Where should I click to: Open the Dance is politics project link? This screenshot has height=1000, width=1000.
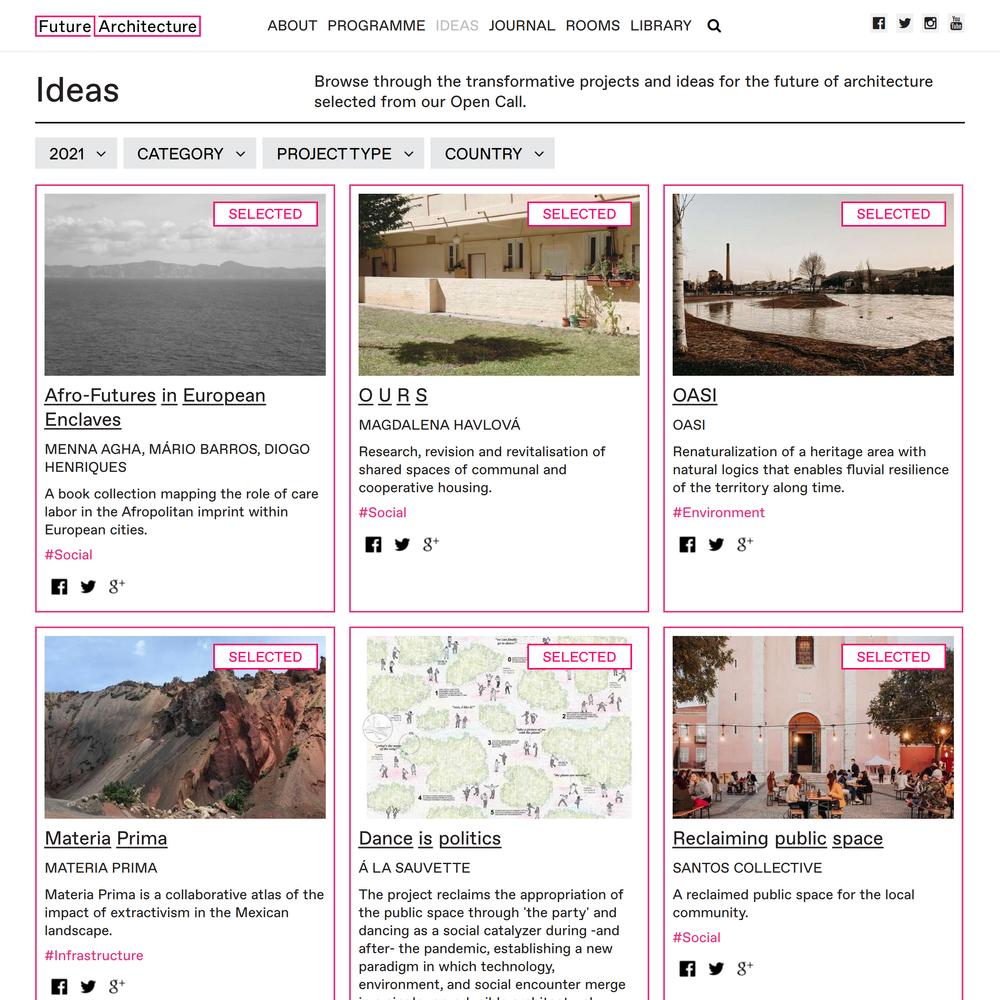(x=430, y=838)
